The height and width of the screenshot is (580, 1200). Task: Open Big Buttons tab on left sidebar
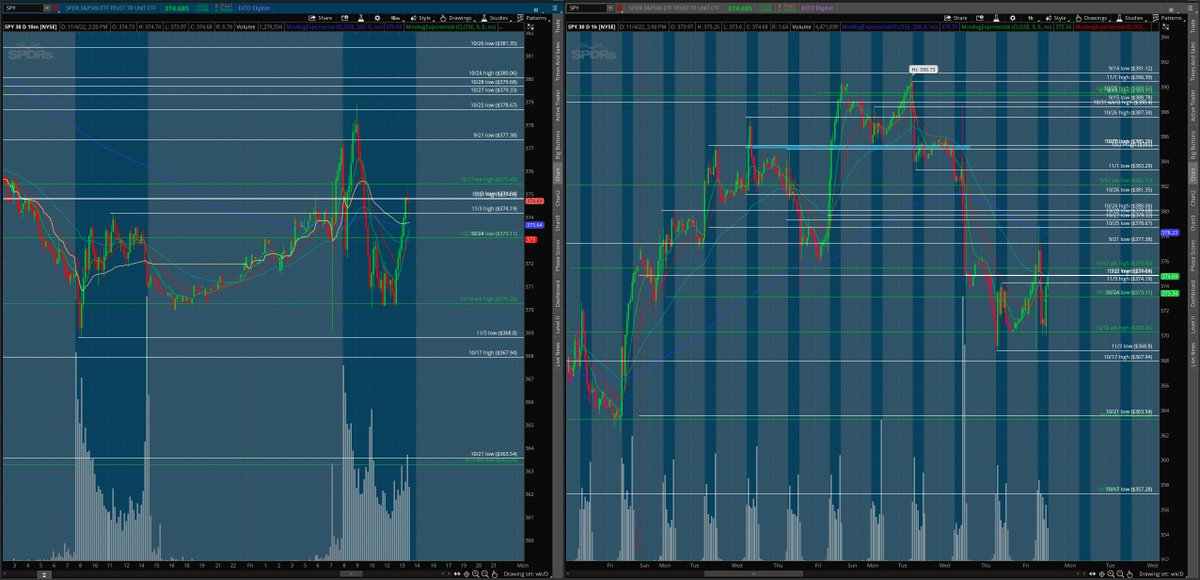point(558,143)
